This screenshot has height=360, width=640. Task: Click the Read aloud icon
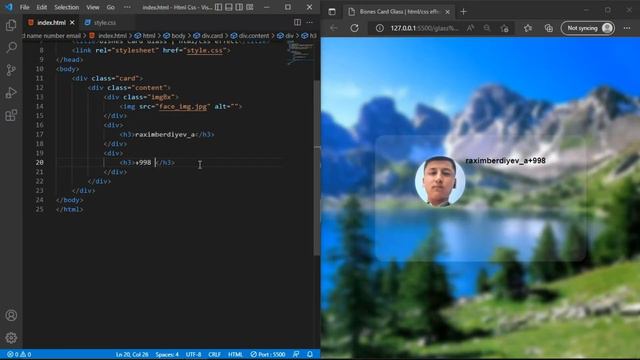tap(471, 28)
